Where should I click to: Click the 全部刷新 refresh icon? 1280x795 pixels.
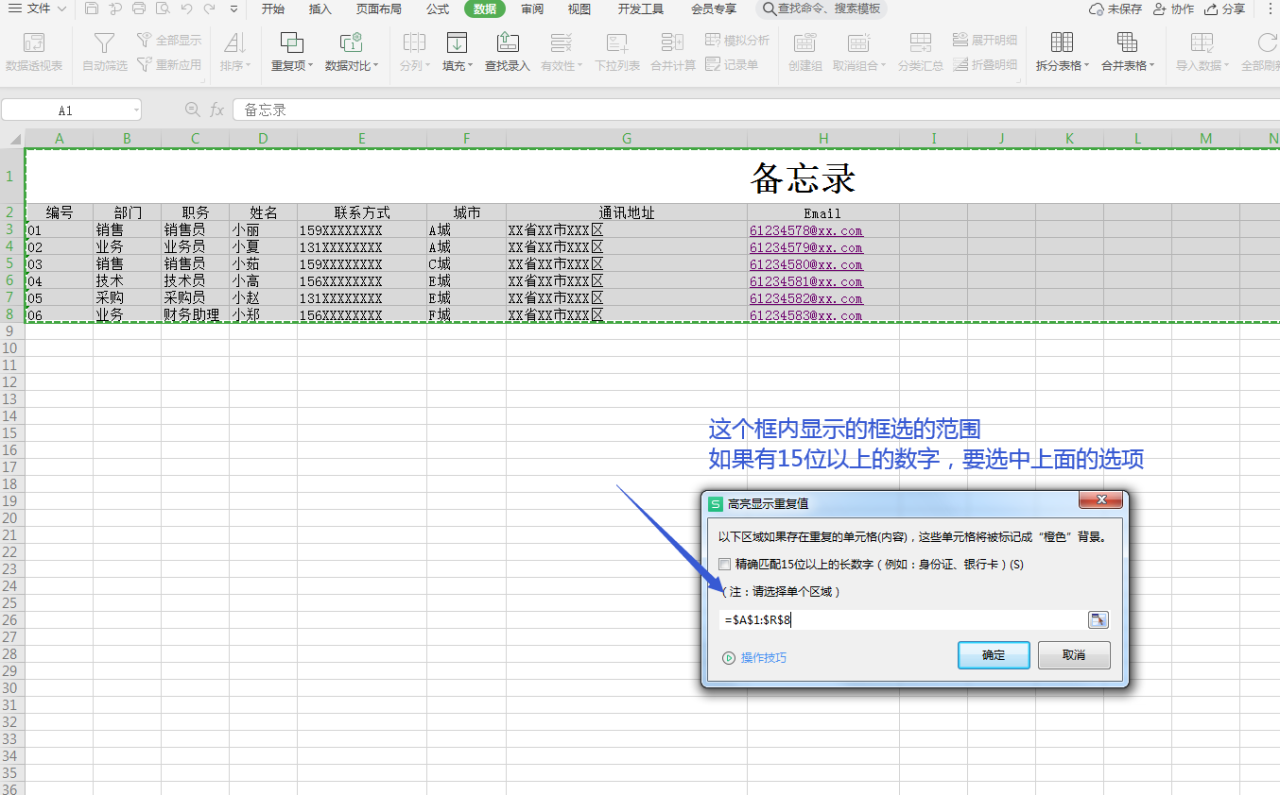1268,42
